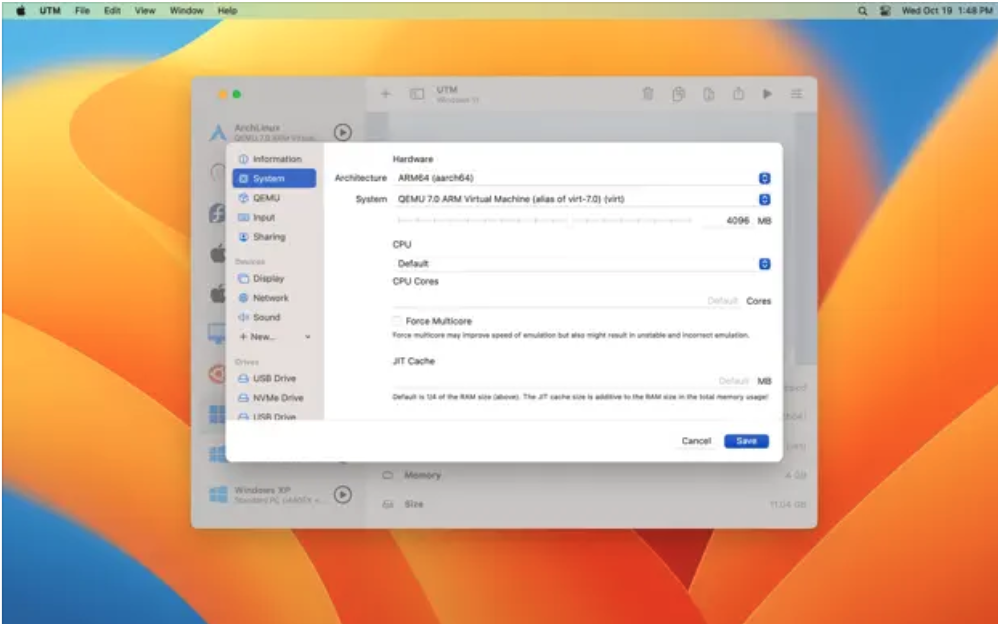The height and width of the screenshot is (624, 998).
Task: Click the add new VM plus icon
Action: pos(386,94)
